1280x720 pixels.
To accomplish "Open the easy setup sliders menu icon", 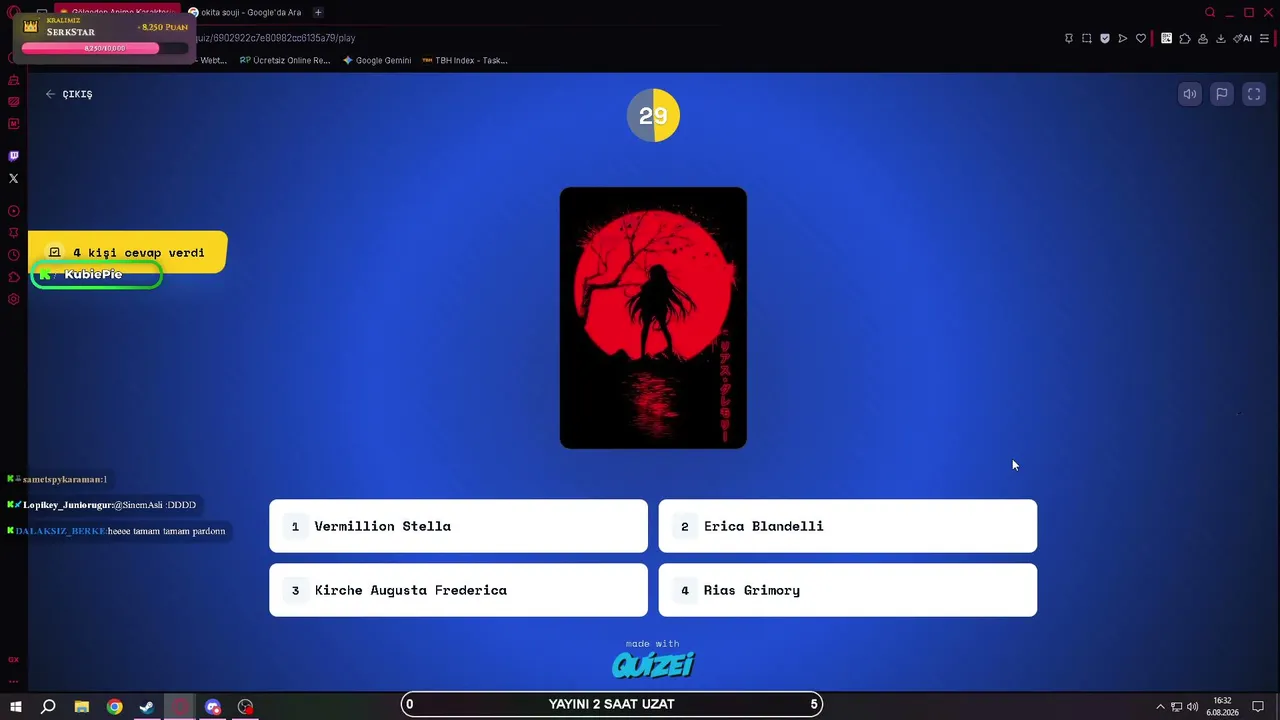I will point(1264,39).
